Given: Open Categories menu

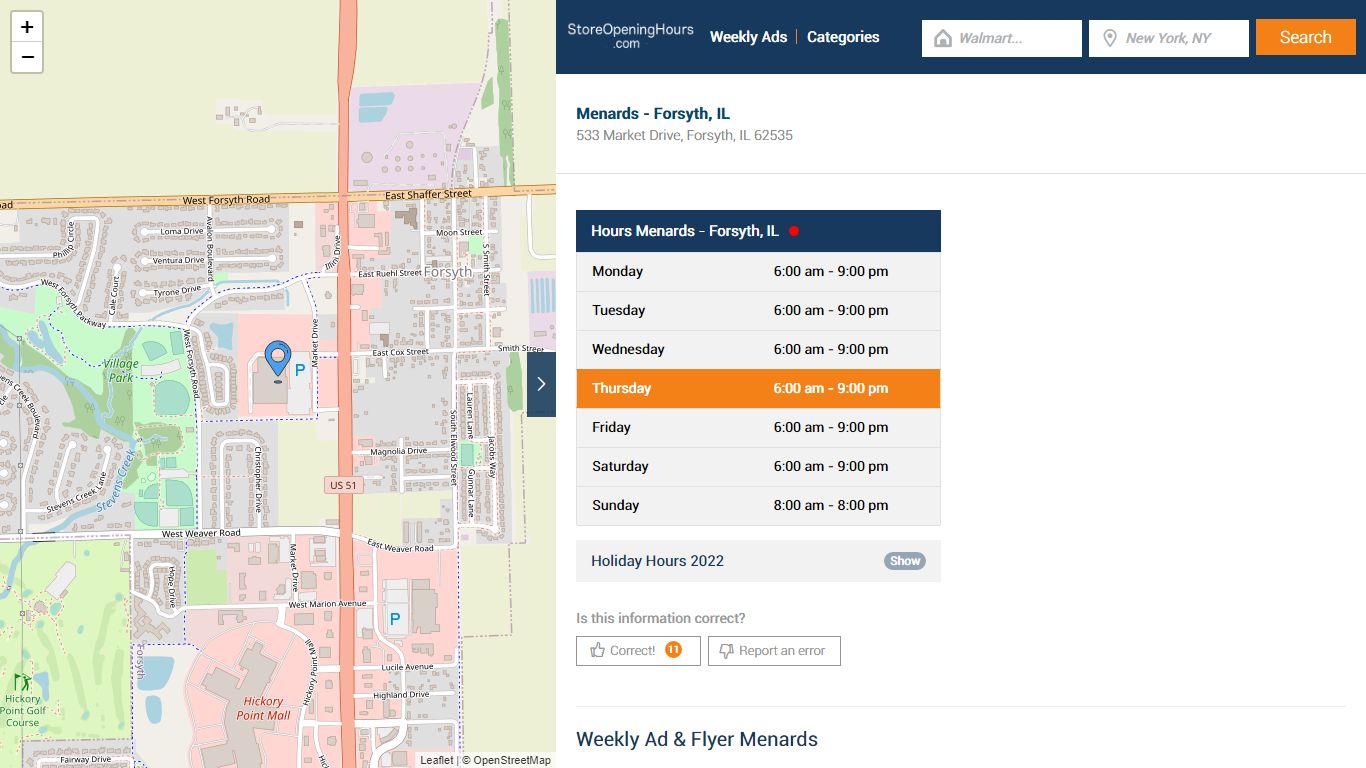Looking at the screenshot, I should click(x=843, y=37).
